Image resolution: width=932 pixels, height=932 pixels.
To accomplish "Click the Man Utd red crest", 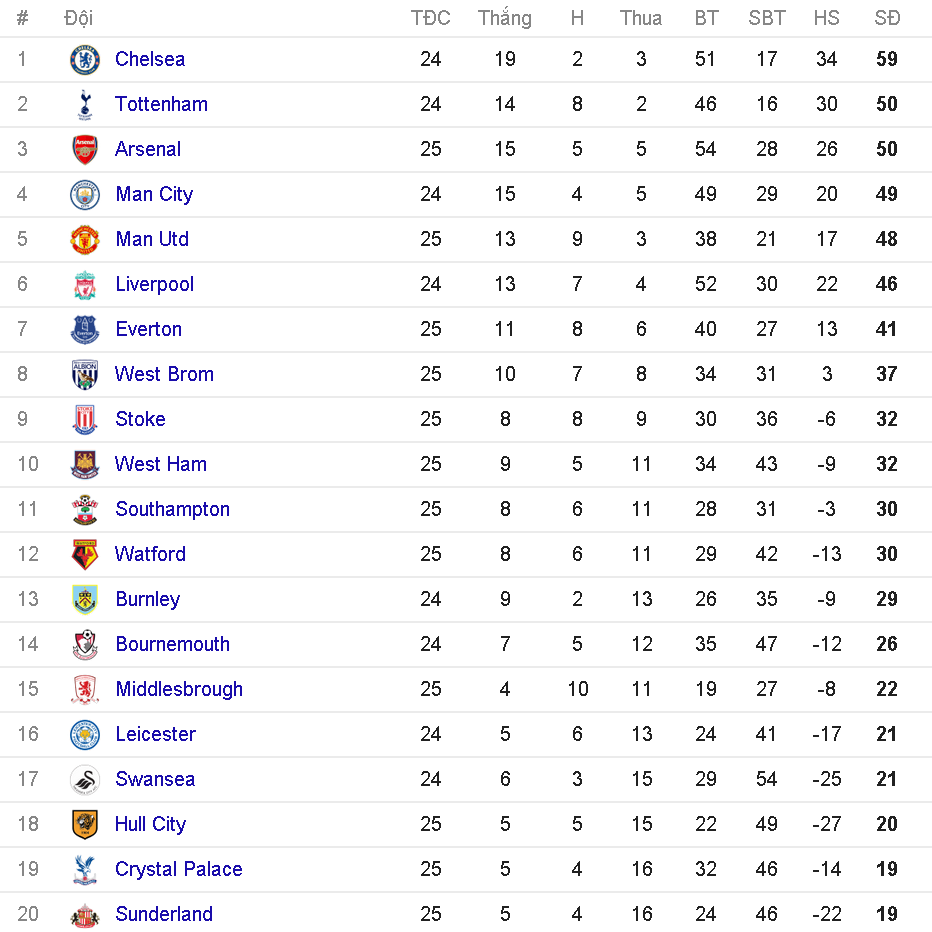I will point(85,240).
